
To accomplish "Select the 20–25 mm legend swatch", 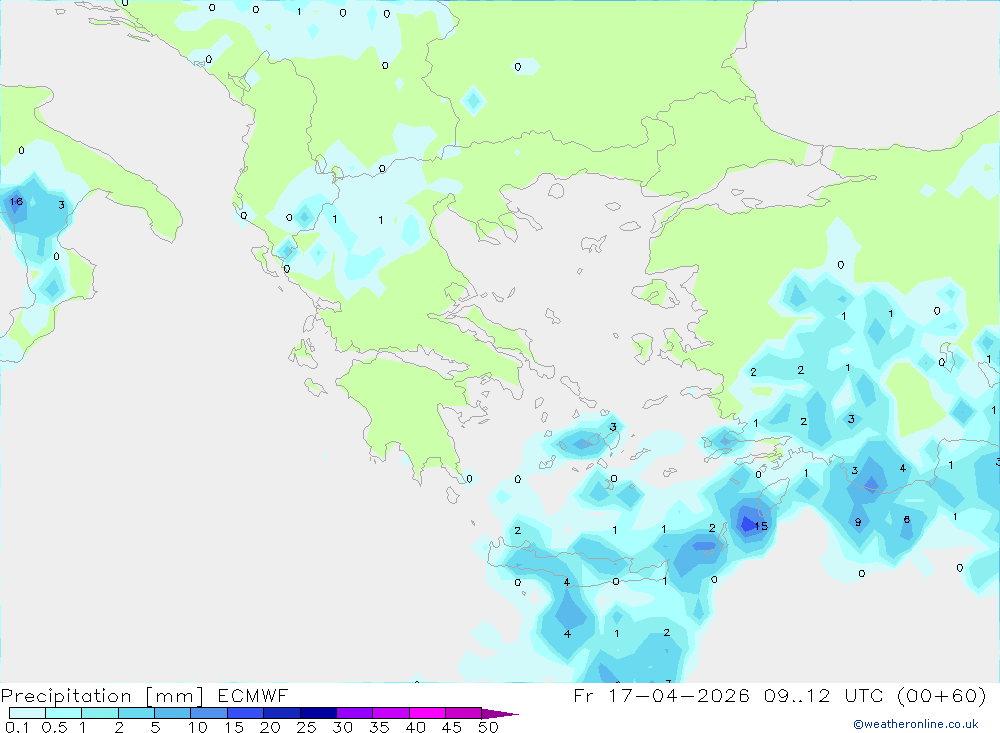I will pyautogui.click(x=281, y=713).
